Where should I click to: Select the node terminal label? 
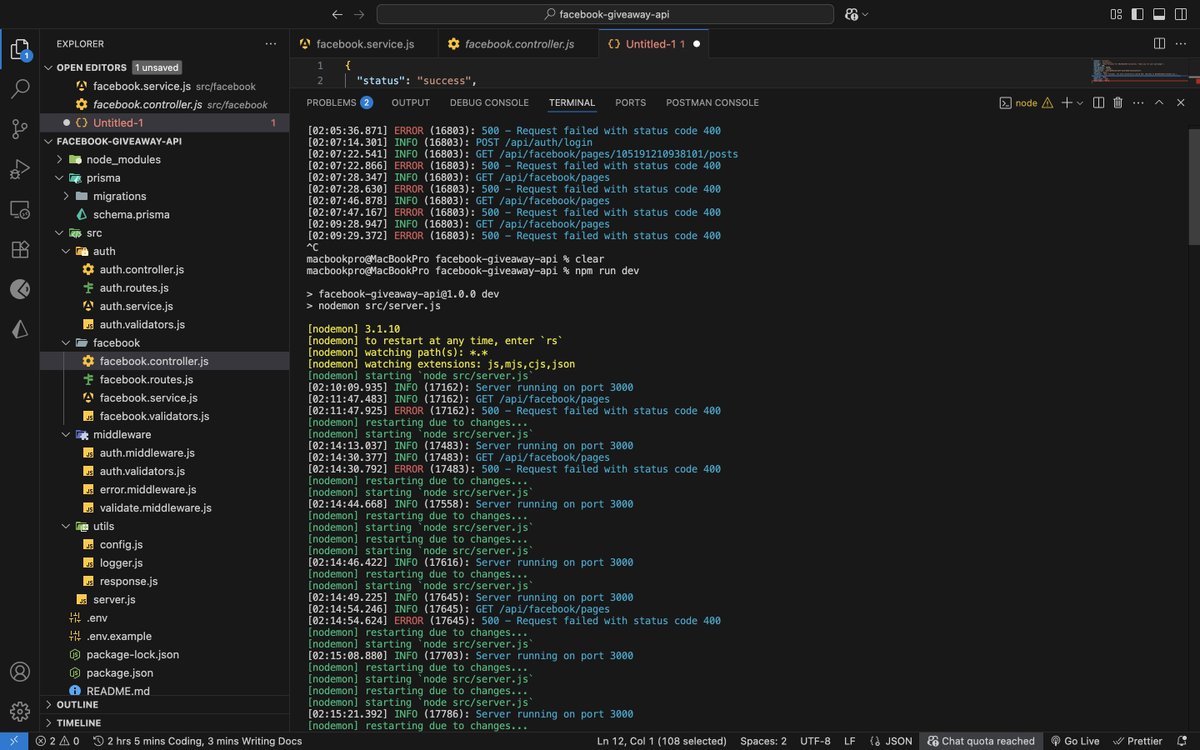pos(1026,102)
